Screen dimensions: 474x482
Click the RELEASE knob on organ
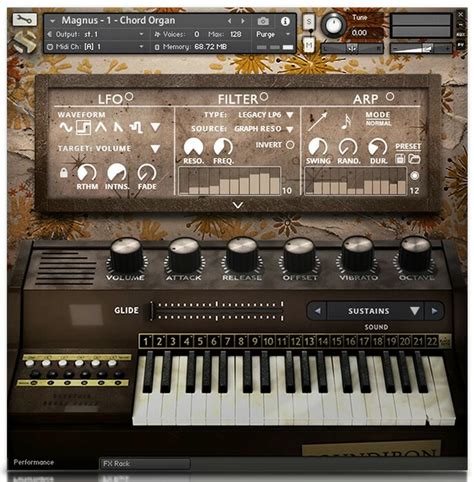(x=242, y=256)
